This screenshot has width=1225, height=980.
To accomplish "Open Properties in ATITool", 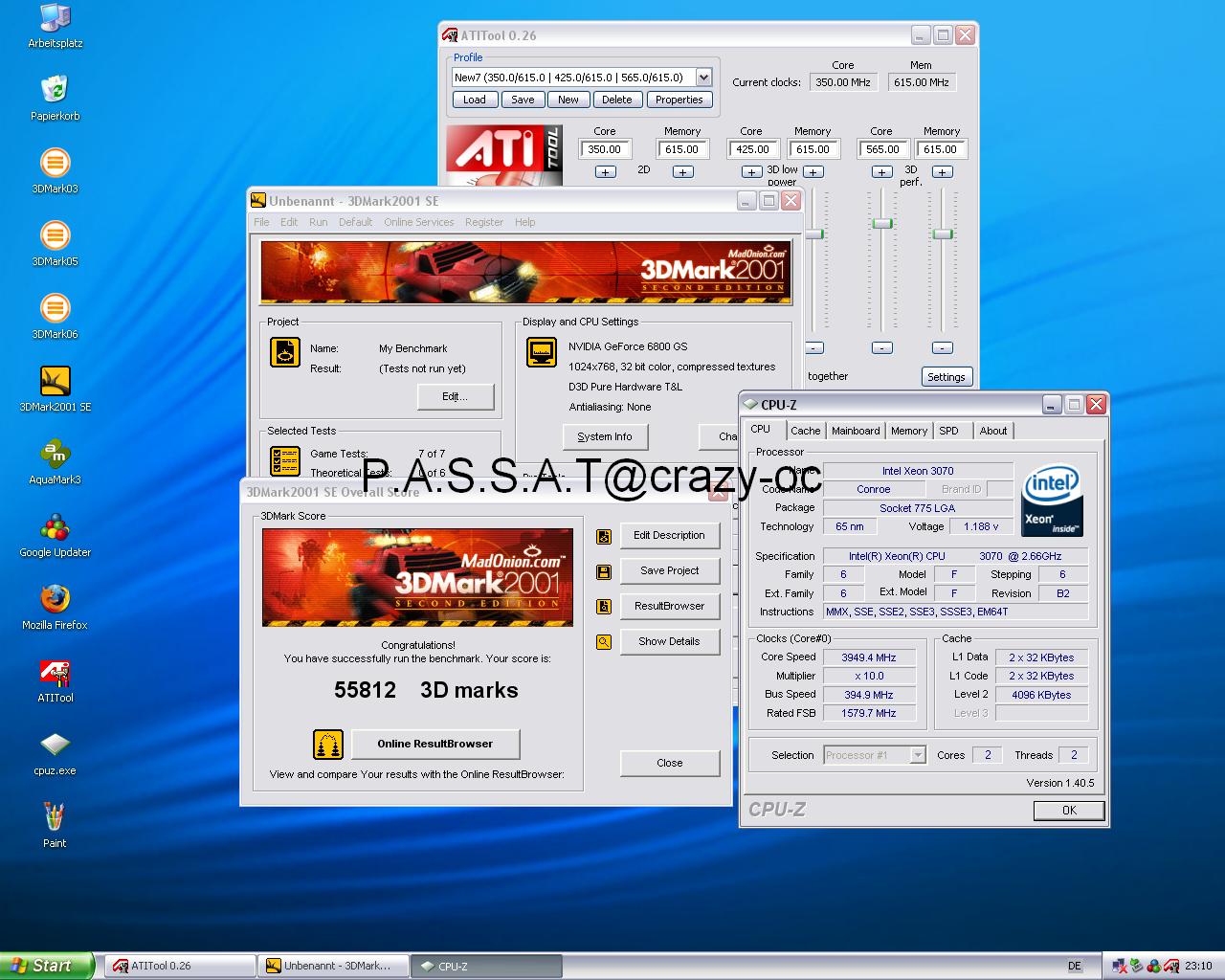I will click(x=679, y=100).
